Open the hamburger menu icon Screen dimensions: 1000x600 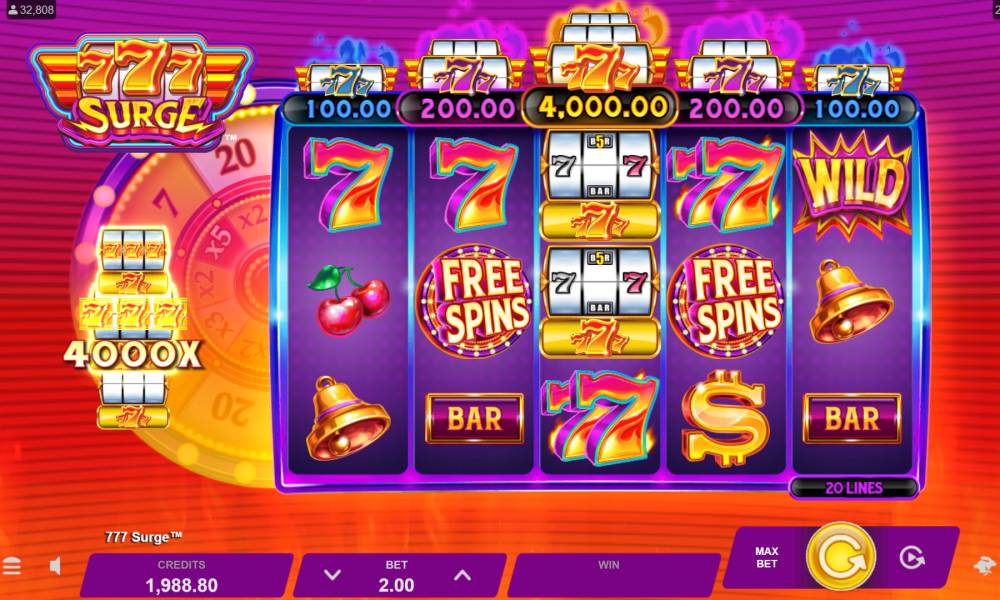click(x=12, y=566)
